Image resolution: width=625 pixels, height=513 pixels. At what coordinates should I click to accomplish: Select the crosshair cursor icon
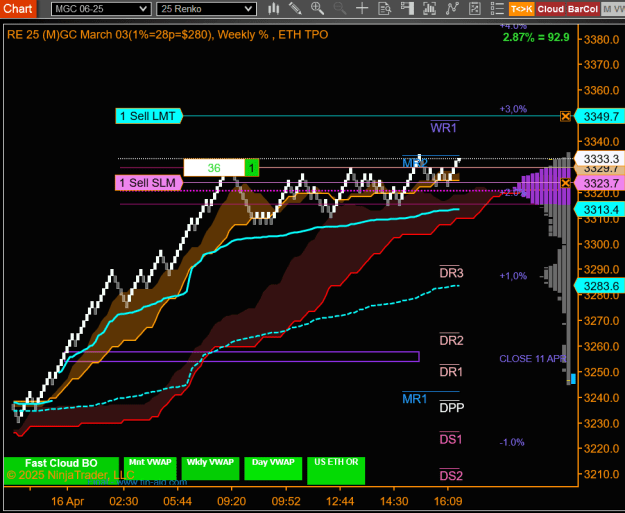pyautogui.click(x=362, y=8)
